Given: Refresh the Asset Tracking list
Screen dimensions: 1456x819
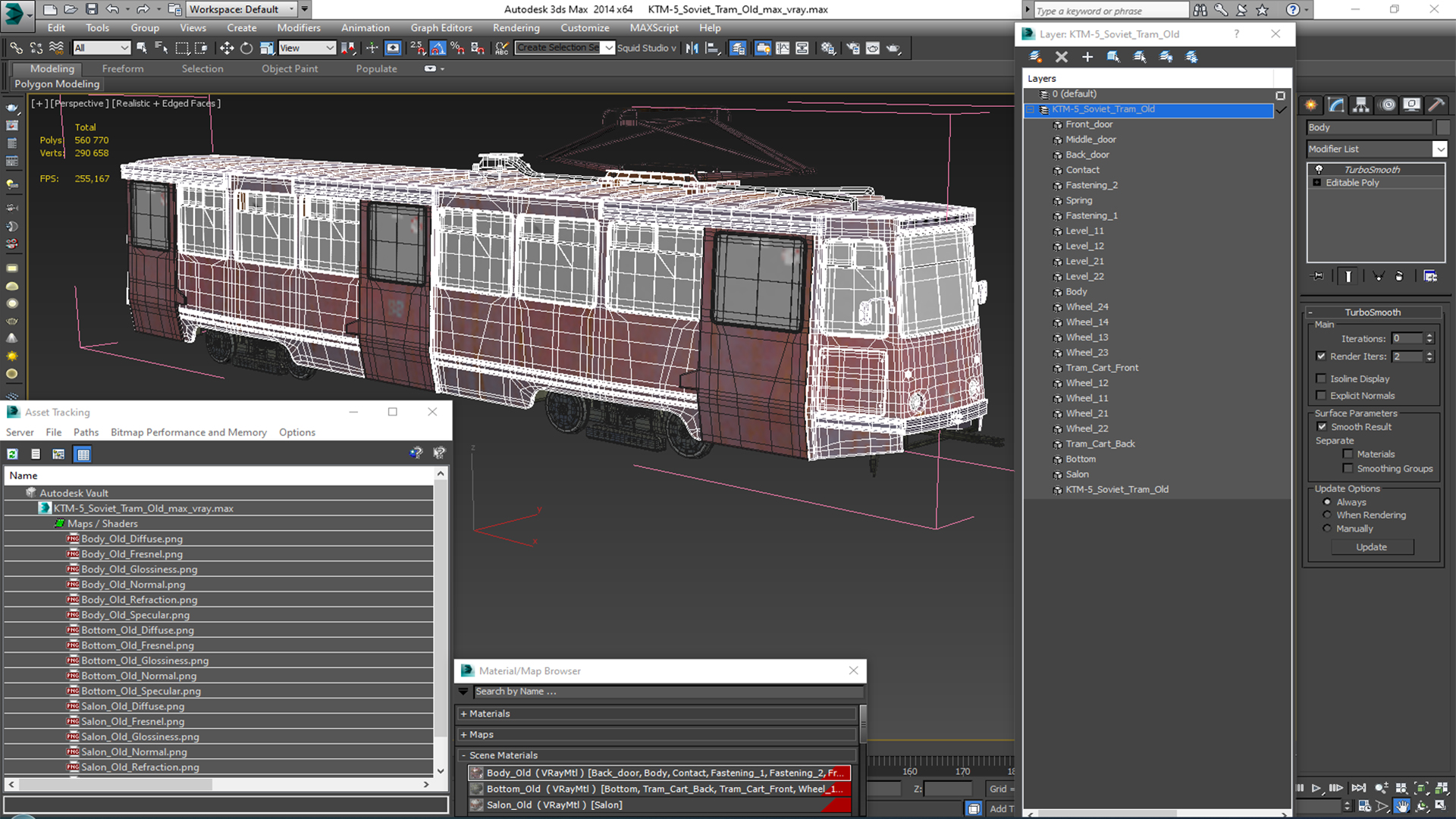Looking at the screenshot, I should tap(13, 454).
